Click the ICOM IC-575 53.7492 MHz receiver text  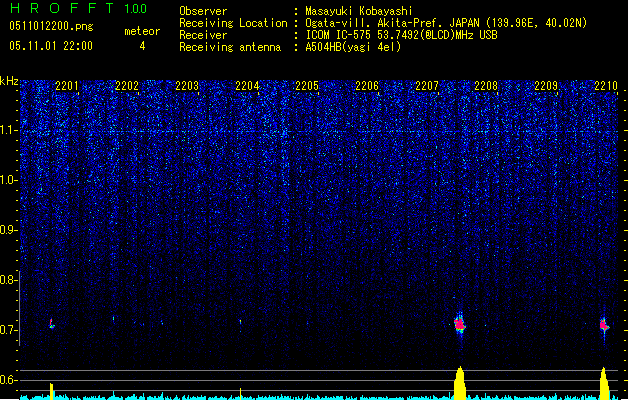[x=401, y=35]
